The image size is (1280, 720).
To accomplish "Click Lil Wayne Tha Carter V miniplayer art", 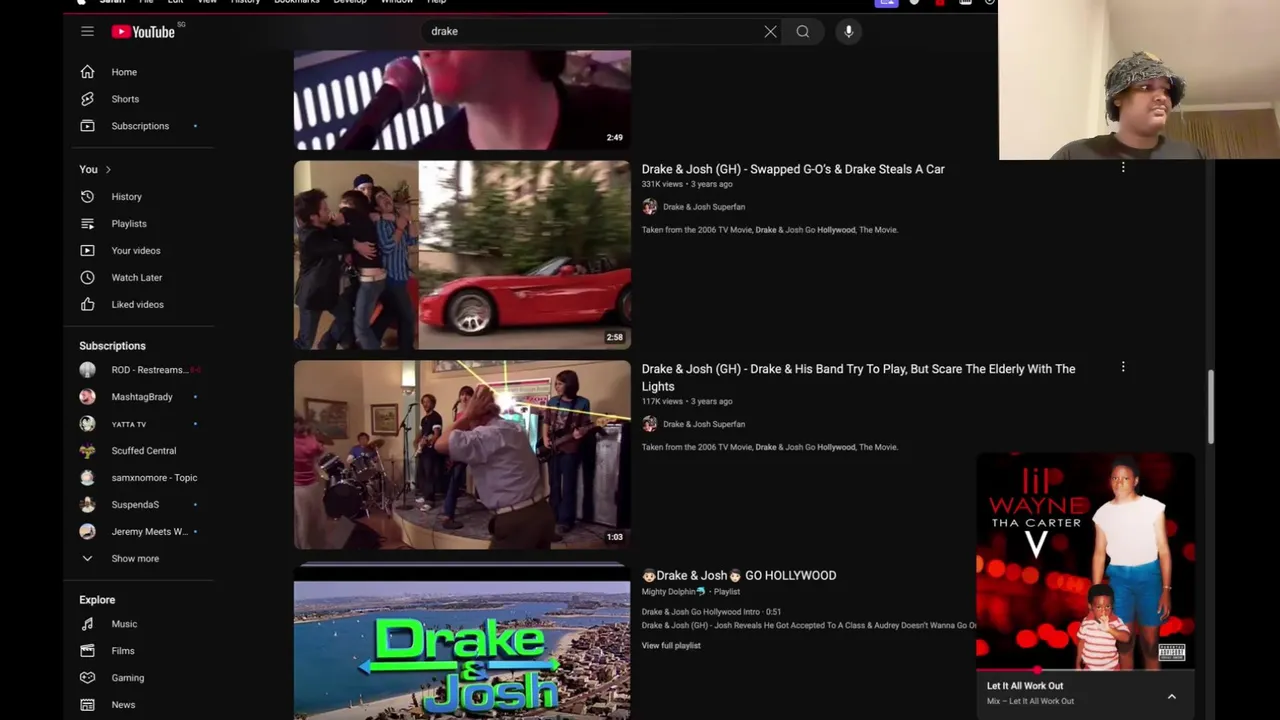I will [x=1085, y=561].
